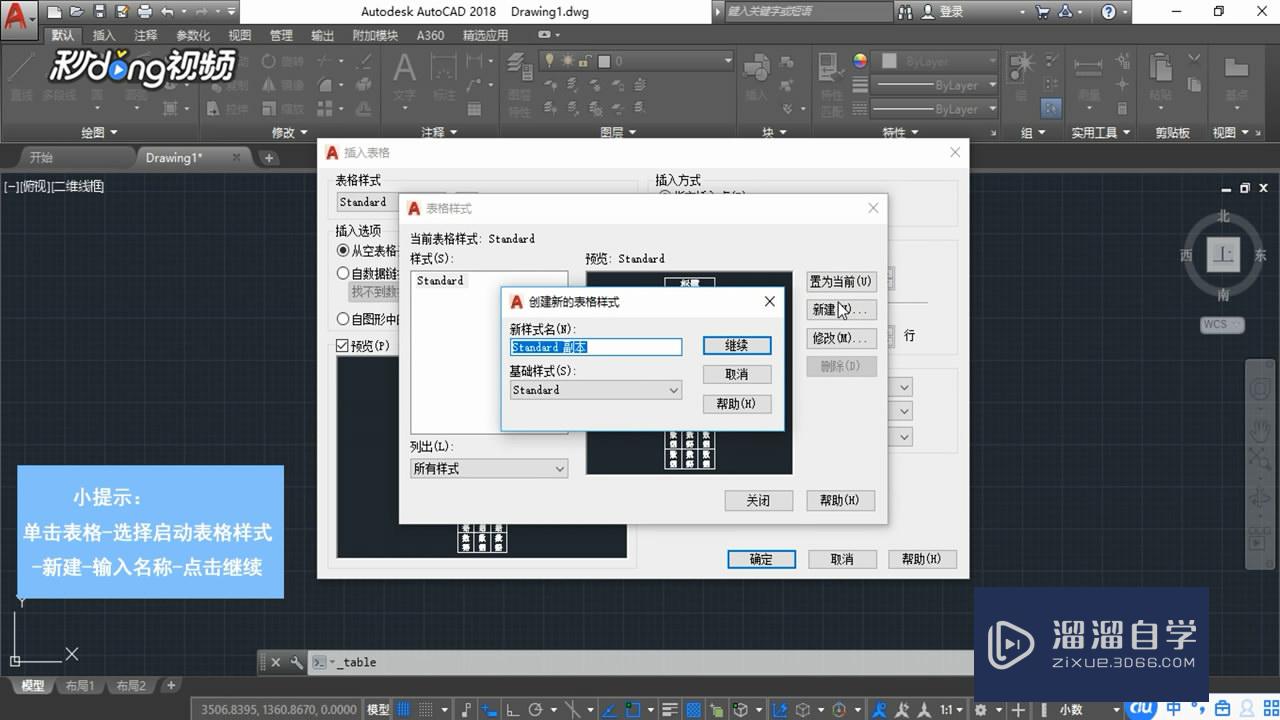Image resolution: width=1280 pixels, height=720 pixels.
Task: Click the color wheel icon in properties panel
Action: (860, 61)
